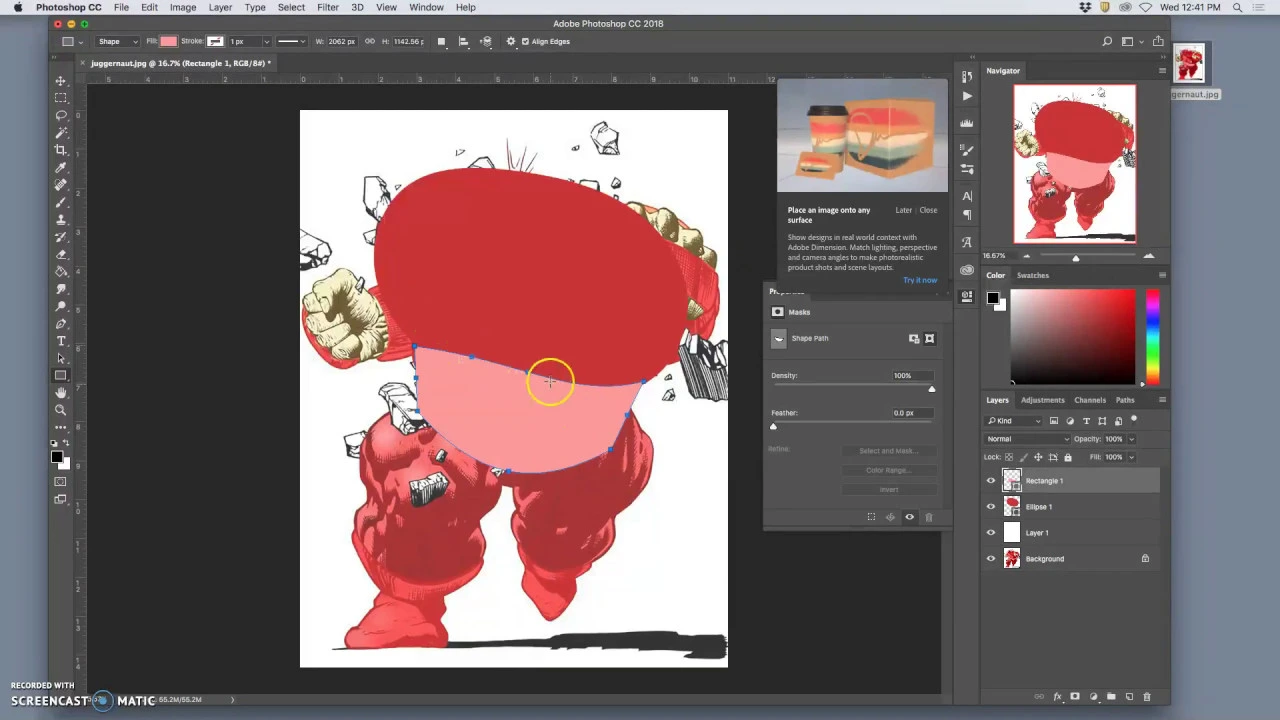The height and width of the screenshot is (720, 1280).
Task: Open the gear geometry options dropdown
Action: coord(511,41)
